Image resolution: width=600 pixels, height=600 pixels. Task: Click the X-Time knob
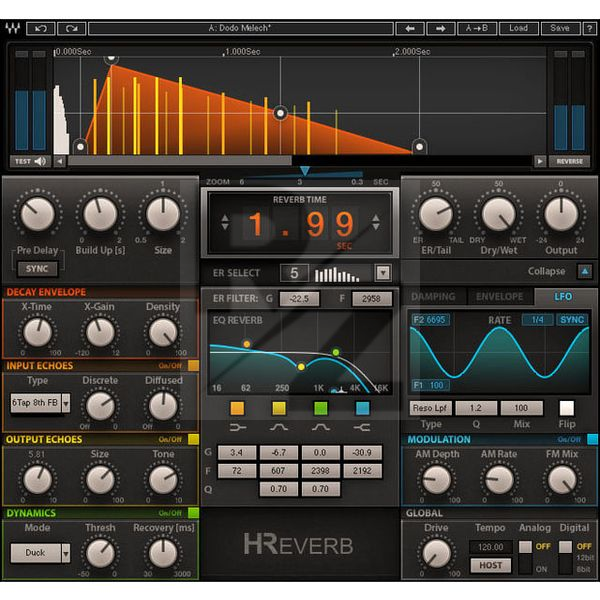click(x=38, y=333)
